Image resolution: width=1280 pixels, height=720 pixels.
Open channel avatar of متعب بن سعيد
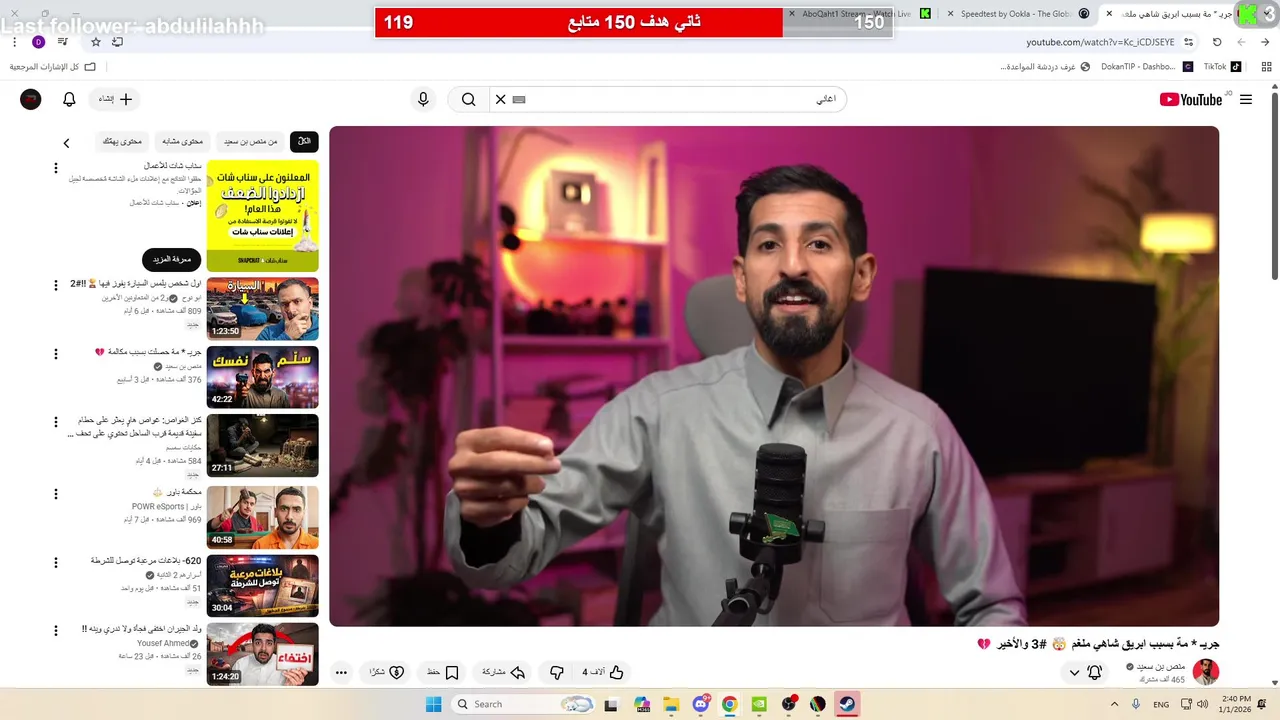point(1206,672)
